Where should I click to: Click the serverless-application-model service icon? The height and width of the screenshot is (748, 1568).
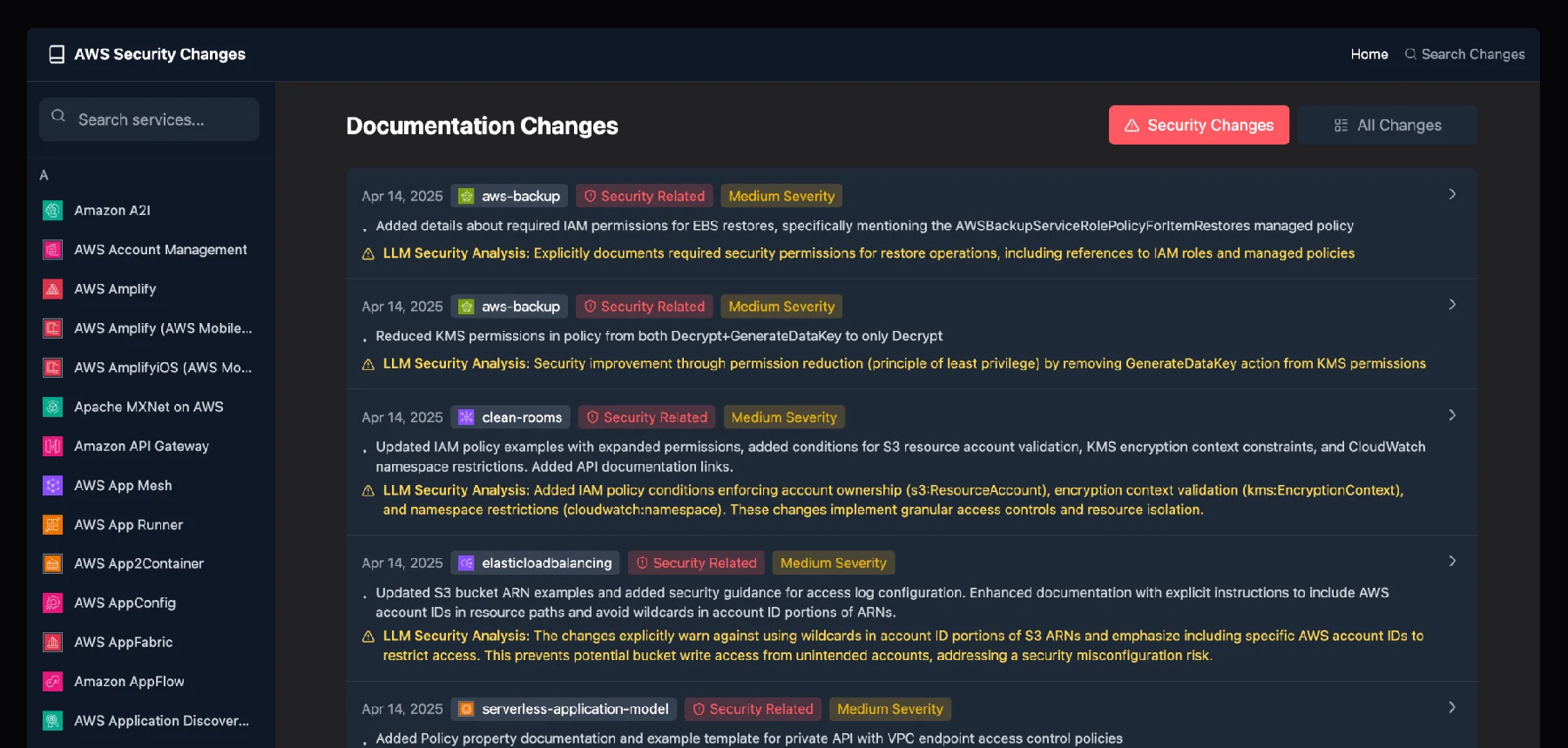point(466,709)
